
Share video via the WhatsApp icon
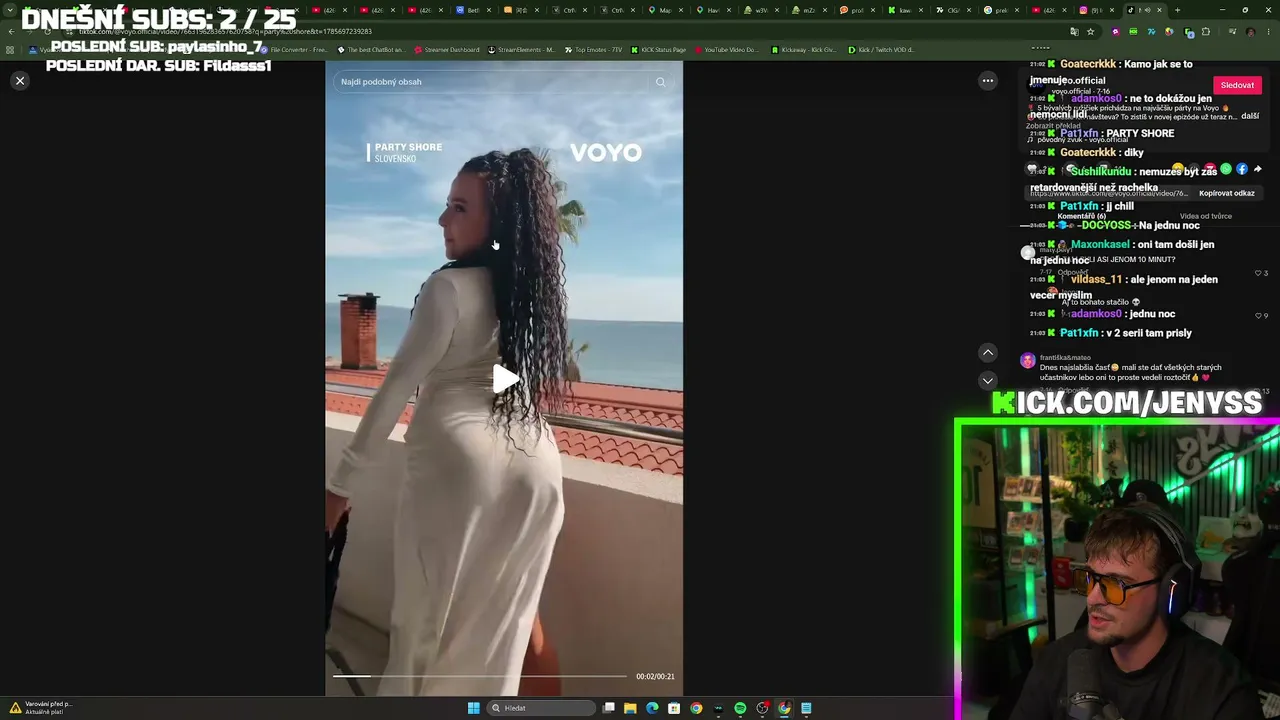point(1226,169)
